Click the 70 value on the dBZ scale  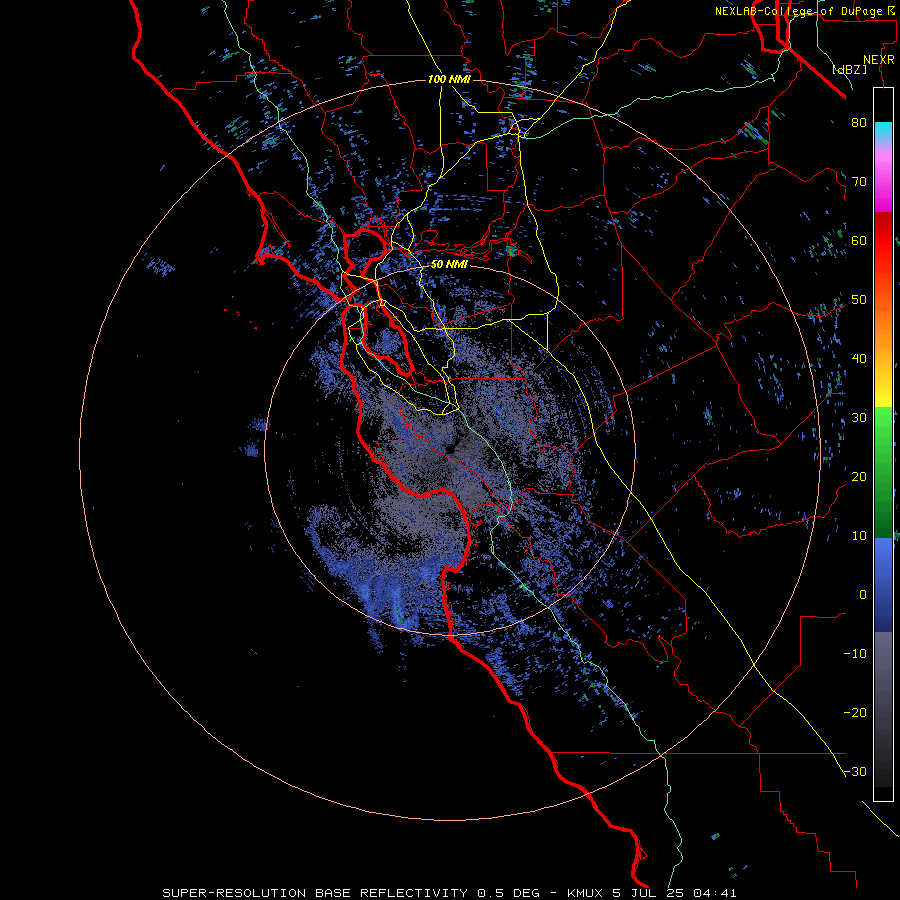(859, 181)
